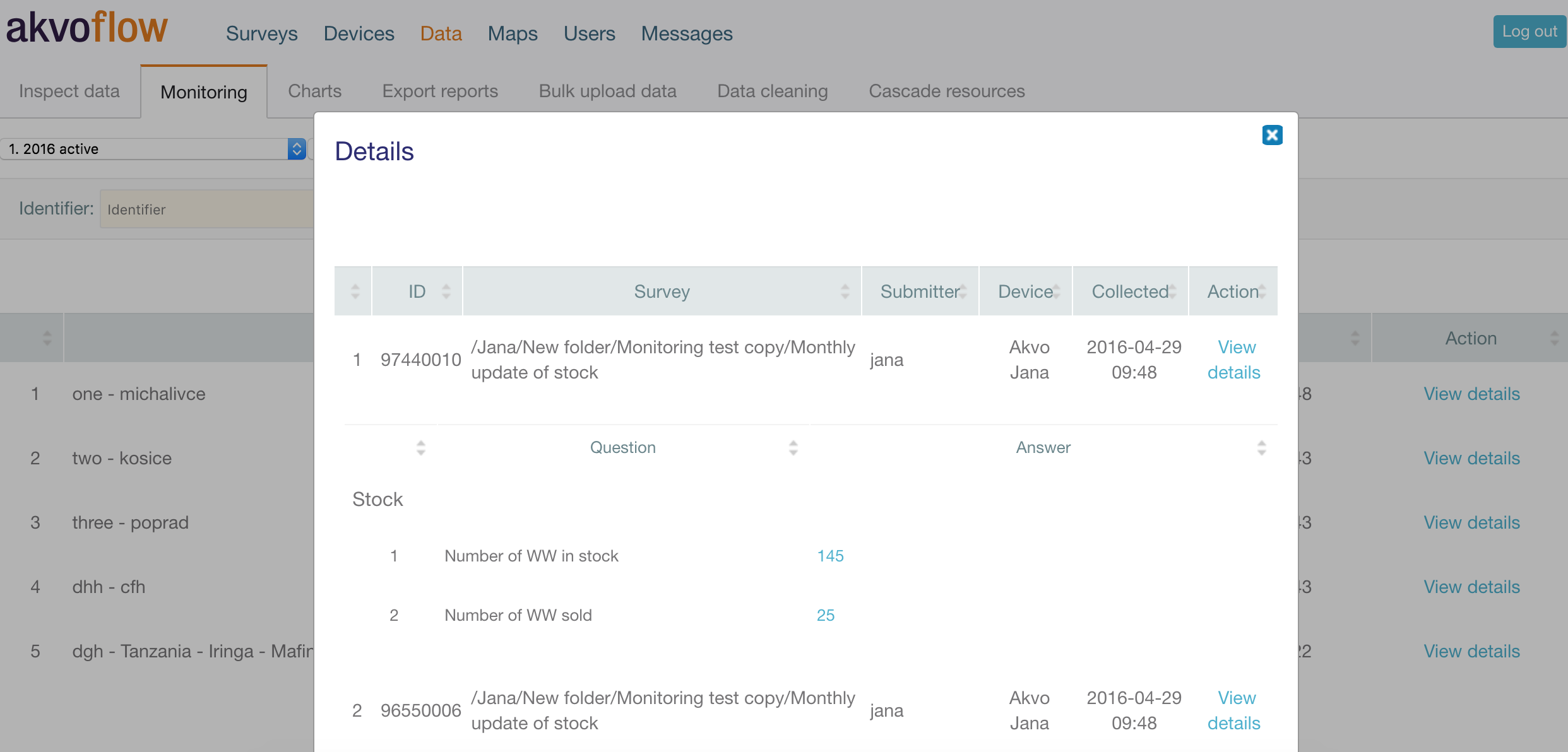Sort background table by Action column arrows
The image size is (1568, 752).
pyautogui.click(x=1554, y=338)
